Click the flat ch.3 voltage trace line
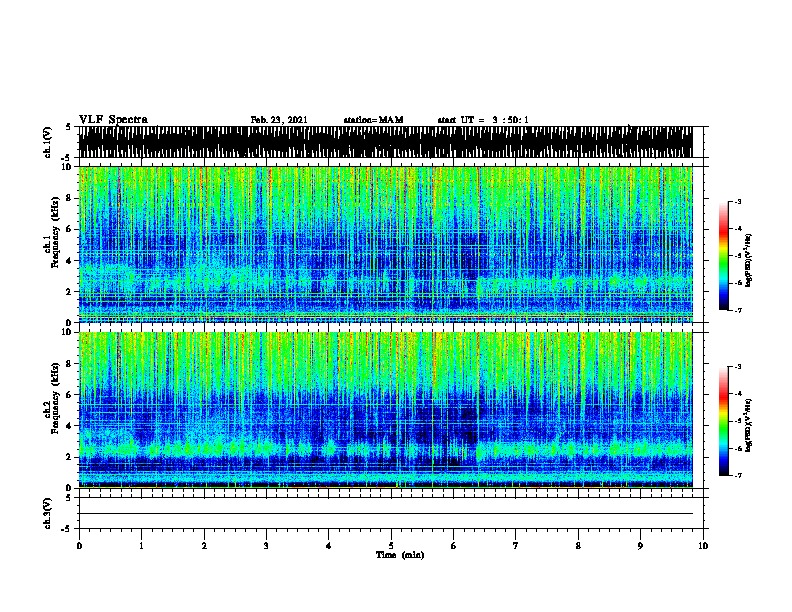Image resolution: width=792 pixels, height=612 pixels. [385, 514]
